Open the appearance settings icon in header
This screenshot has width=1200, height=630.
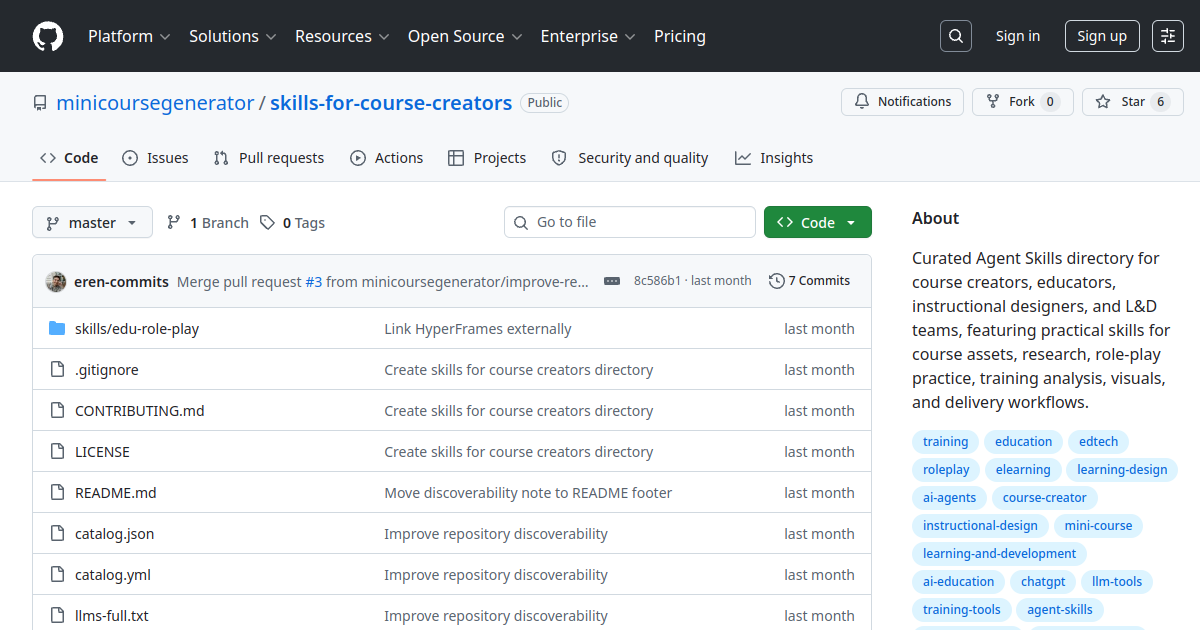(x=1168, y=36)
